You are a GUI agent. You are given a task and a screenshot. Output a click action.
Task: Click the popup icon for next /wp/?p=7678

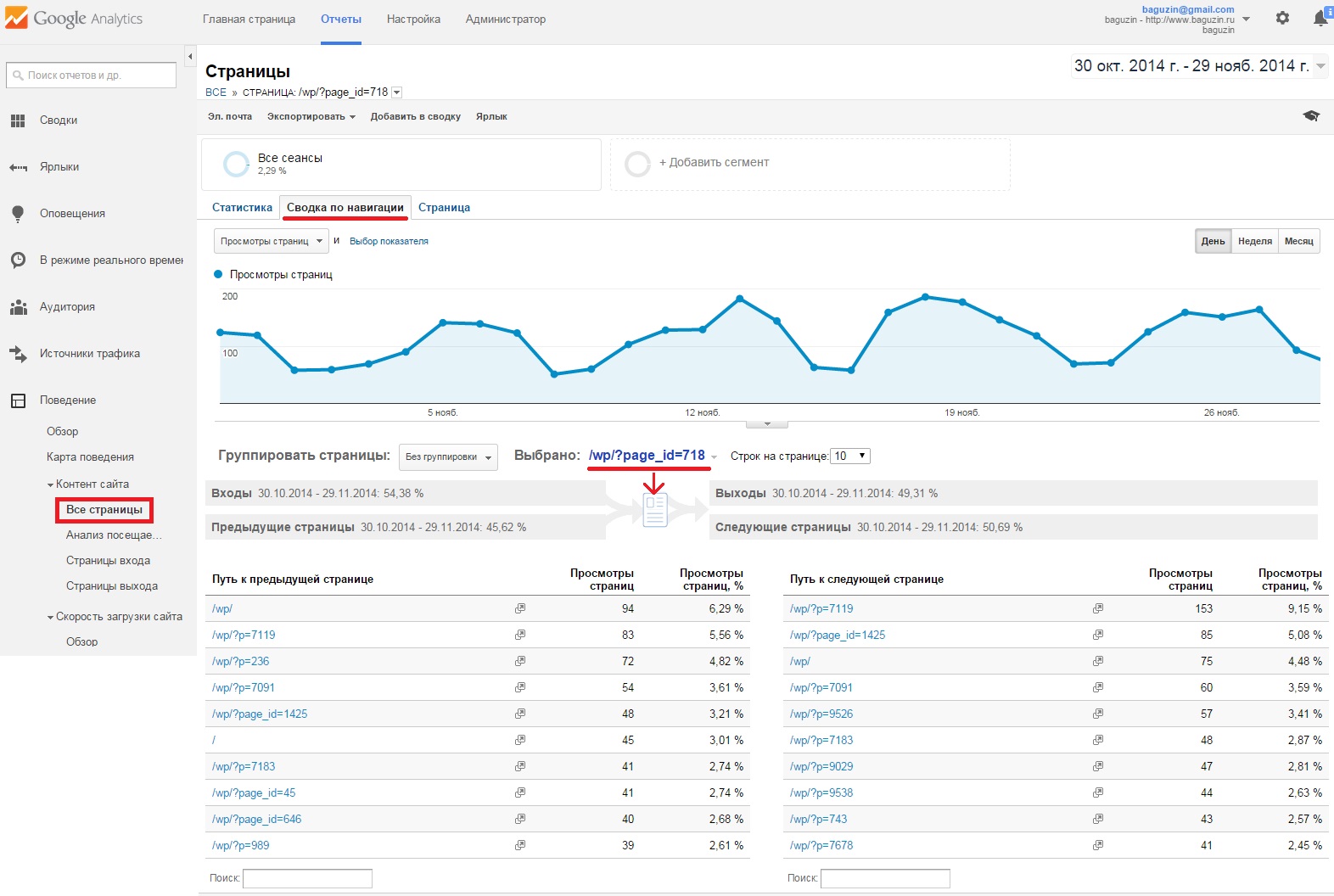point(1098,845)
